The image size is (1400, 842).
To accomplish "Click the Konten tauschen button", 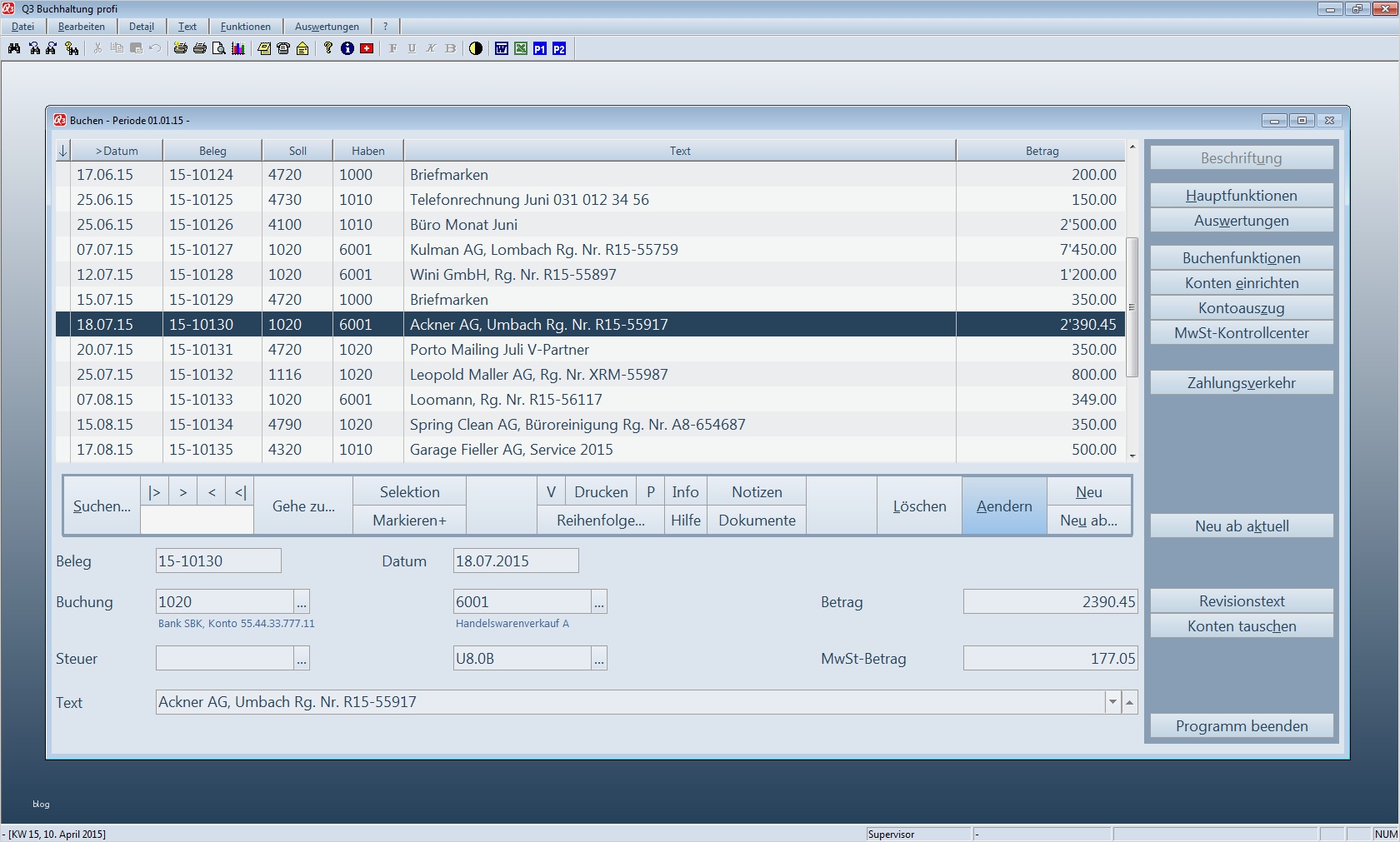I will coord(1241,626).
